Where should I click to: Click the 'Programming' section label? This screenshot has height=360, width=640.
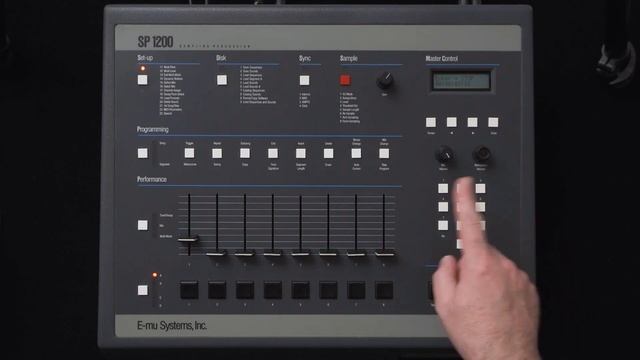[x=153, y=130]
